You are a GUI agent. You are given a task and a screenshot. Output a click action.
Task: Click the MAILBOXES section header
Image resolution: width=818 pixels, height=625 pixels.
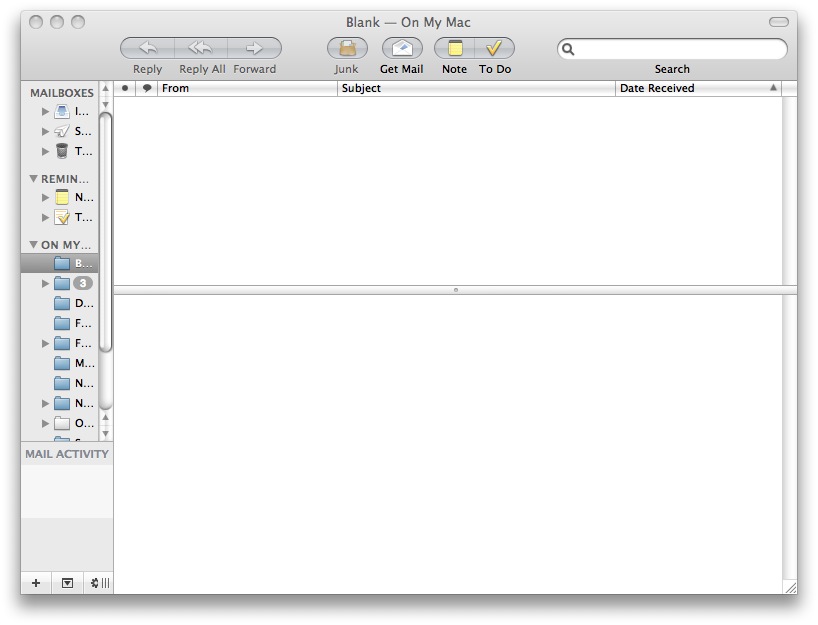62,93
